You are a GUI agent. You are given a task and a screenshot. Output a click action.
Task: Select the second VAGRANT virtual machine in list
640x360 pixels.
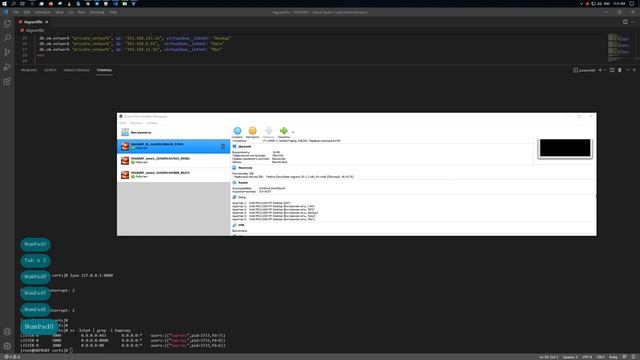tap(173, 160)
